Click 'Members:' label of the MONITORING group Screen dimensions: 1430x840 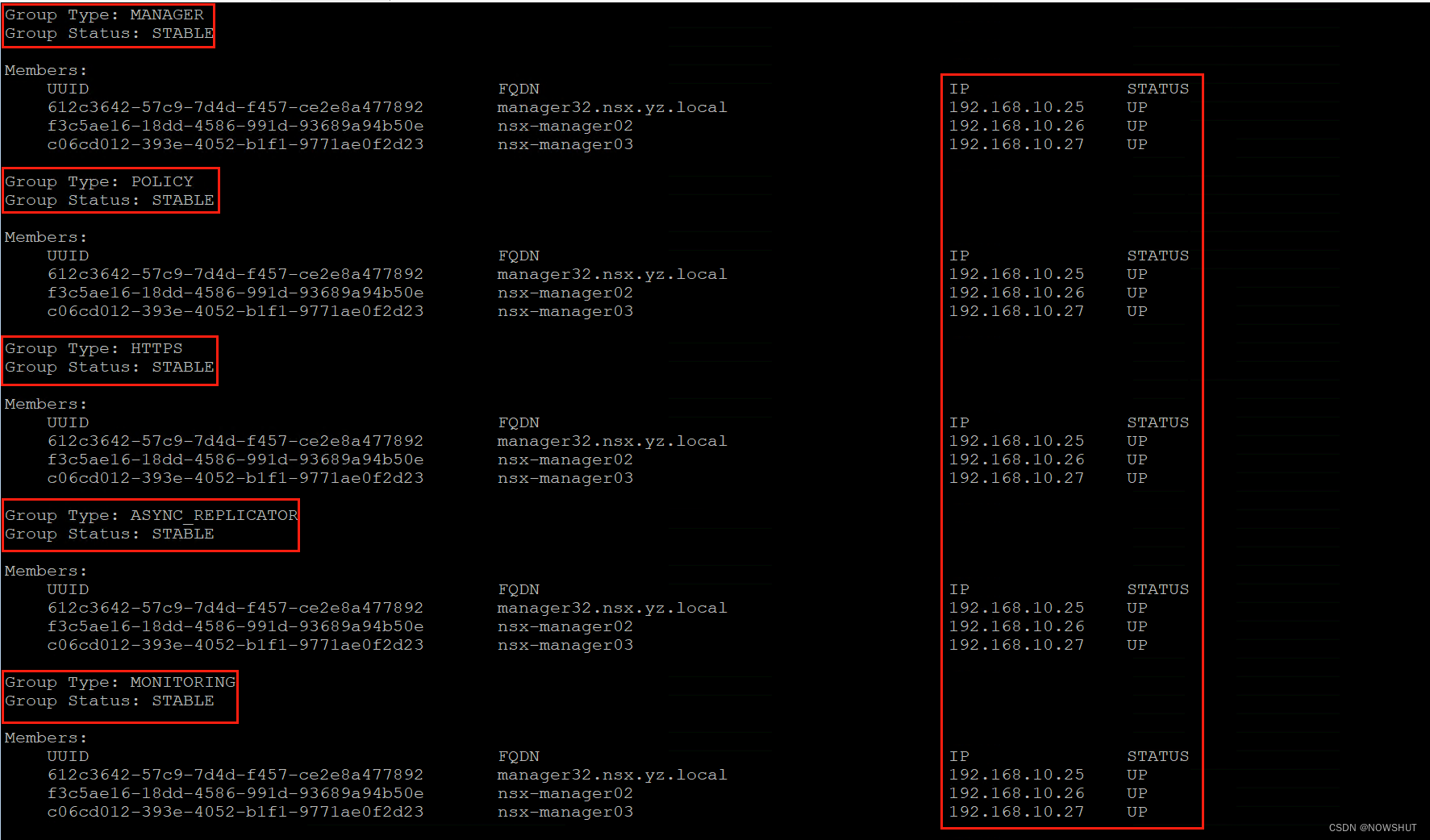pyautogui.click(x=46, y=738)
